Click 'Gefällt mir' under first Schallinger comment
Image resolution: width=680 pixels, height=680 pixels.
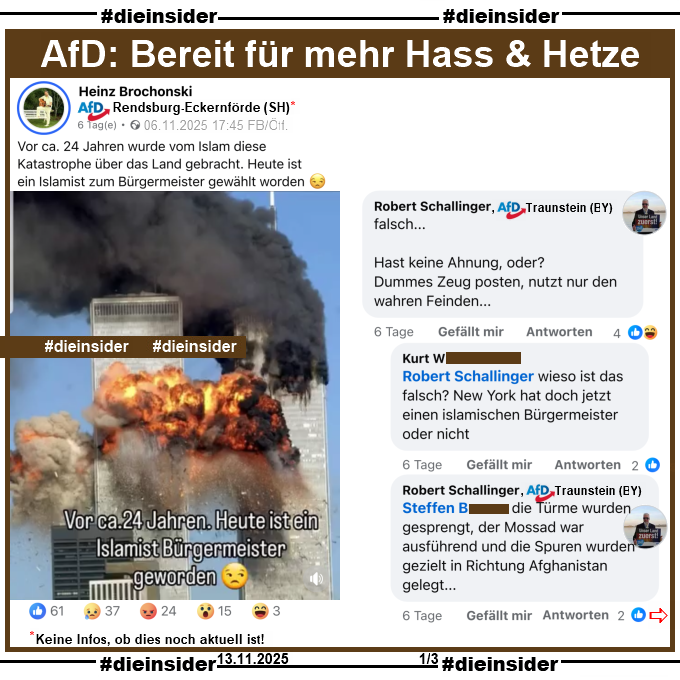point(471,332)
